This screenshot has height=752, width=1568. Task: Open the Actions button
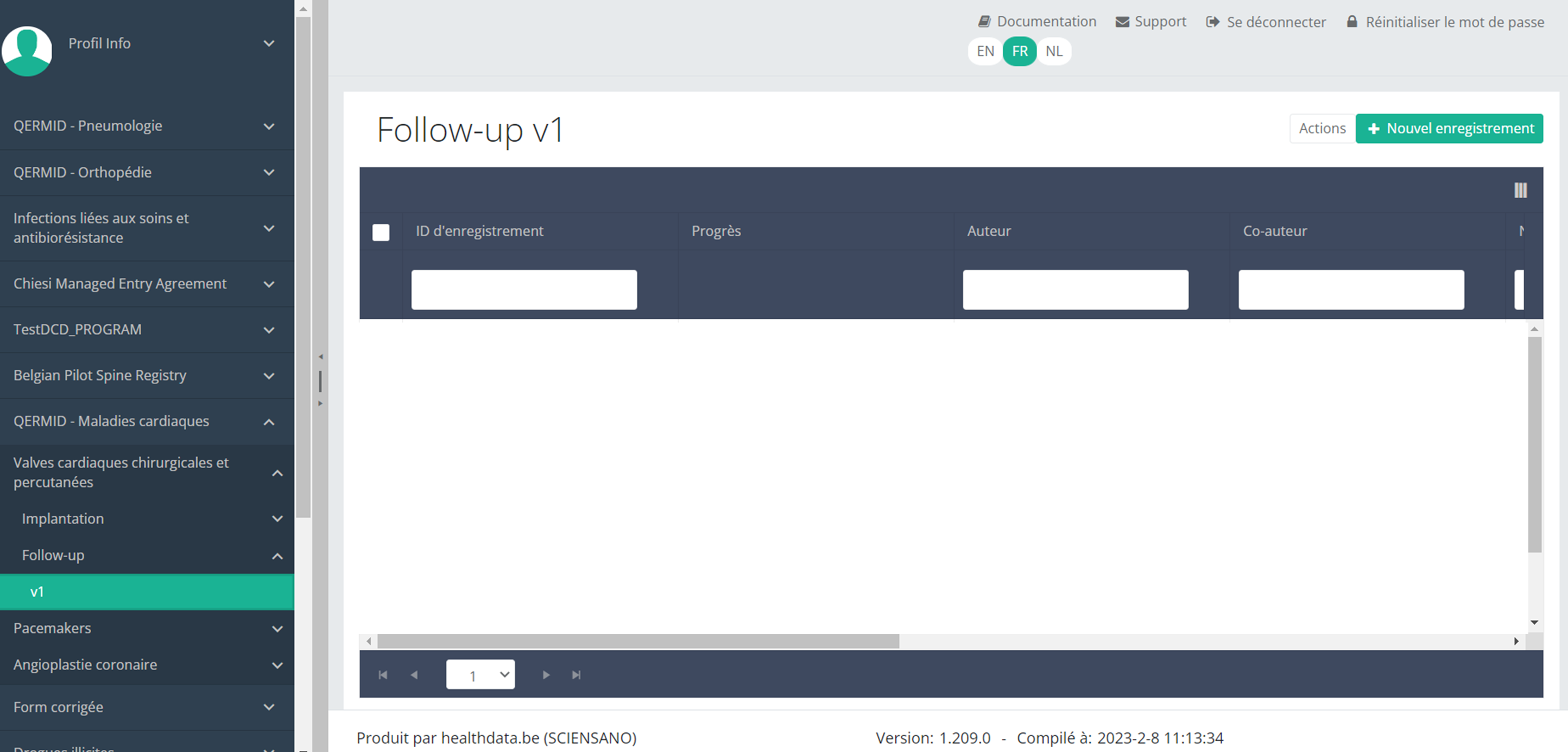(x=1322, y=129)
